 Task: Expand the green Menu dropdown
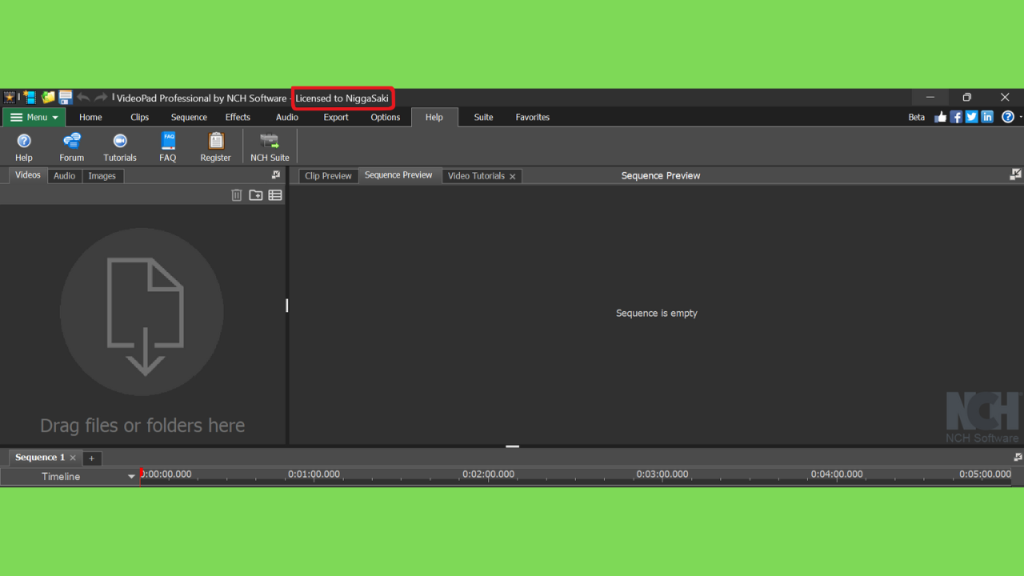(x=34, y=118)
